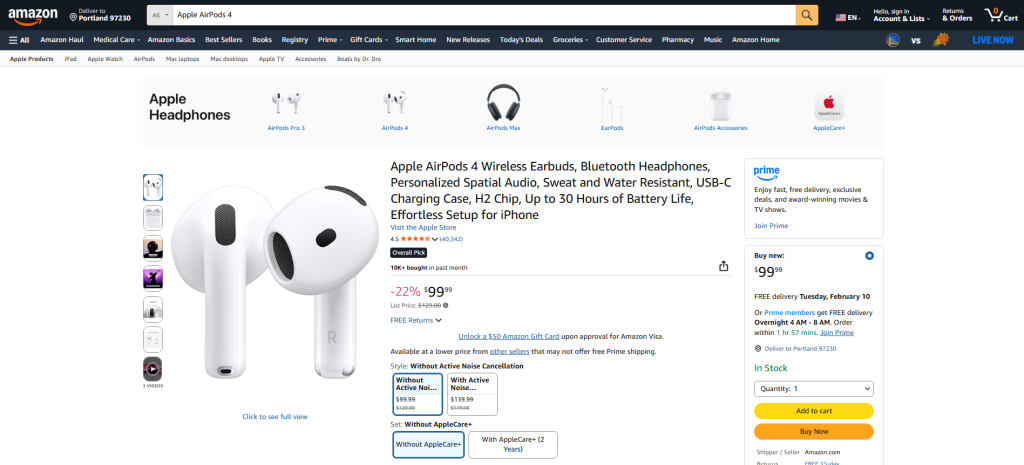Visit the Apple Store link
Screen dimensions: 1024x465
pyautogui.click(x=423, y=228)
